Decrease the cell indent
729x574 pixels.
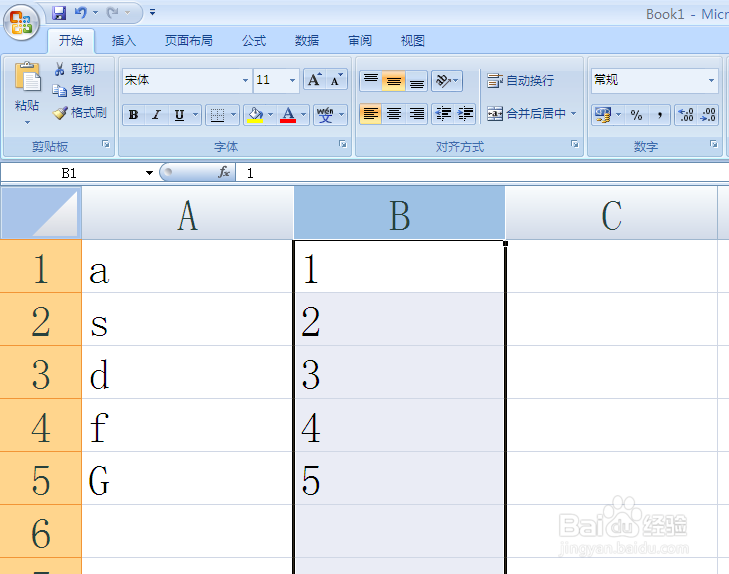pyautogui.click(x=443, y=114)
